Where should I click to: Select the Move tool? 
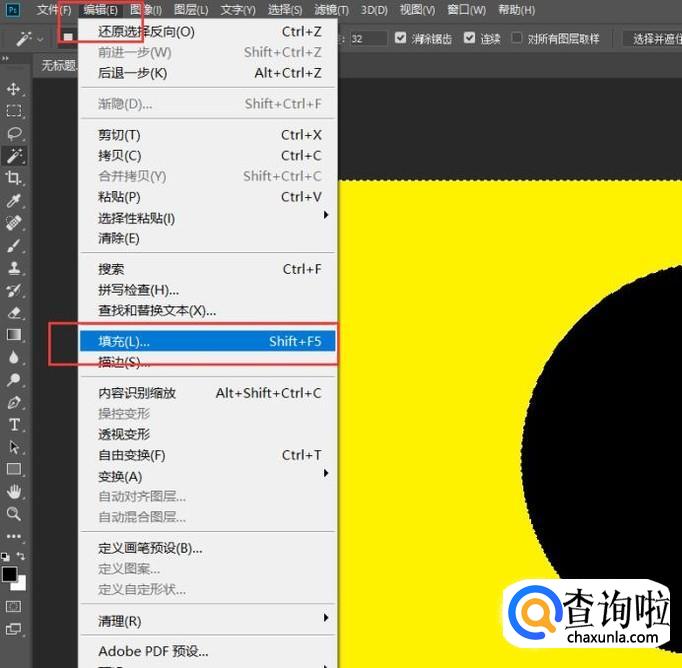(x=13, y=89)
